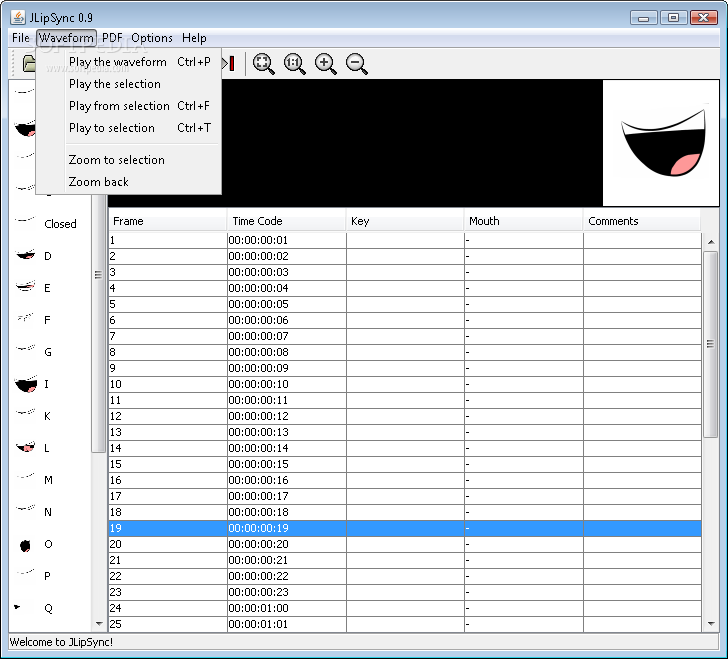Screen dimensions: 728x659
Task: Select the G mouth shape
Action: pos(33,352)
